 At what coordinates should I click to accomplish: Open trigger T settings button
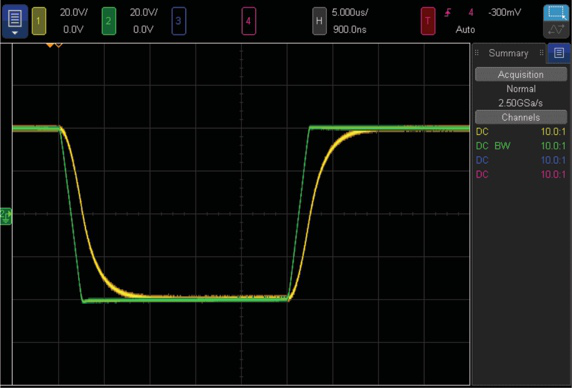(428, 21)
